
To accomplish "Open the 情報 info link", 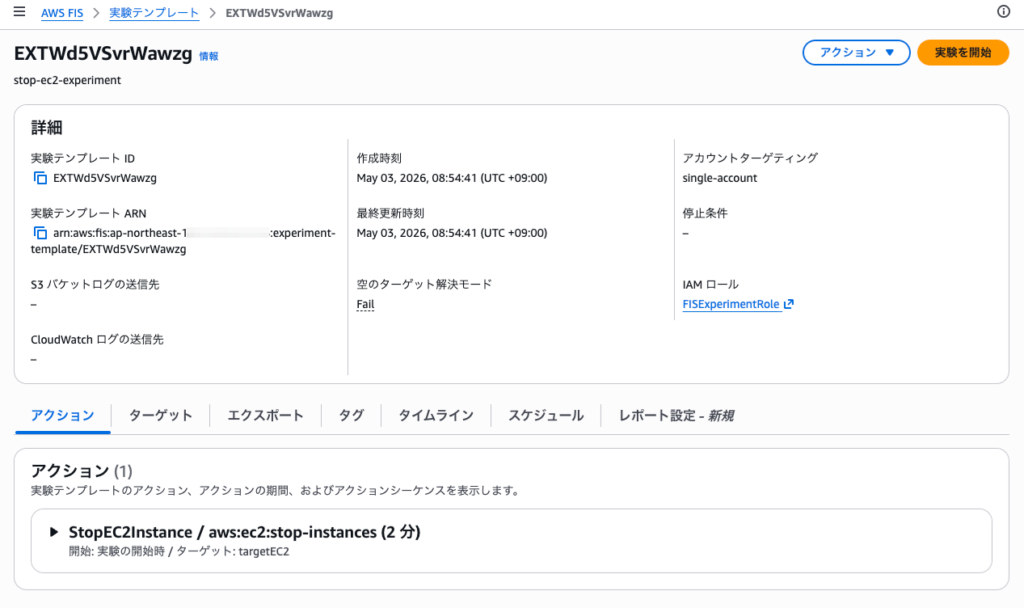I will (x=208, y=56).
